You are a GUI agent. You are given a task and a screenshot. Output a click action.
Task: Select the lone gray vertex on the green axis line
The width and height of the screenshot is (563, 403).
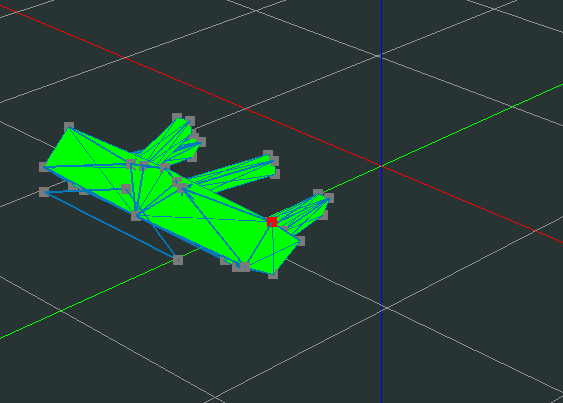(178, 260)
